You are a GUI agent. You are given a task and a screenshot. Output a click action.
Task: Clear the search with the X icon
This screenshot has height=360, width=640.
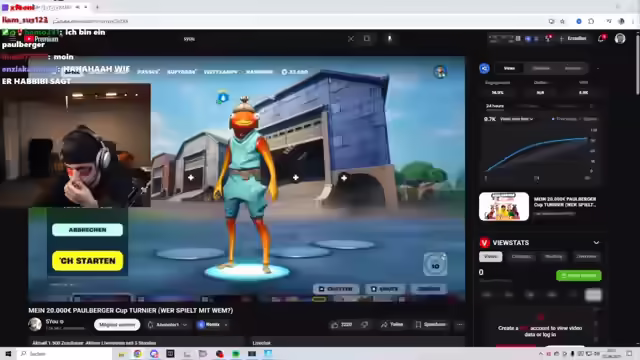pyautogui.click(x=351, y=39)
